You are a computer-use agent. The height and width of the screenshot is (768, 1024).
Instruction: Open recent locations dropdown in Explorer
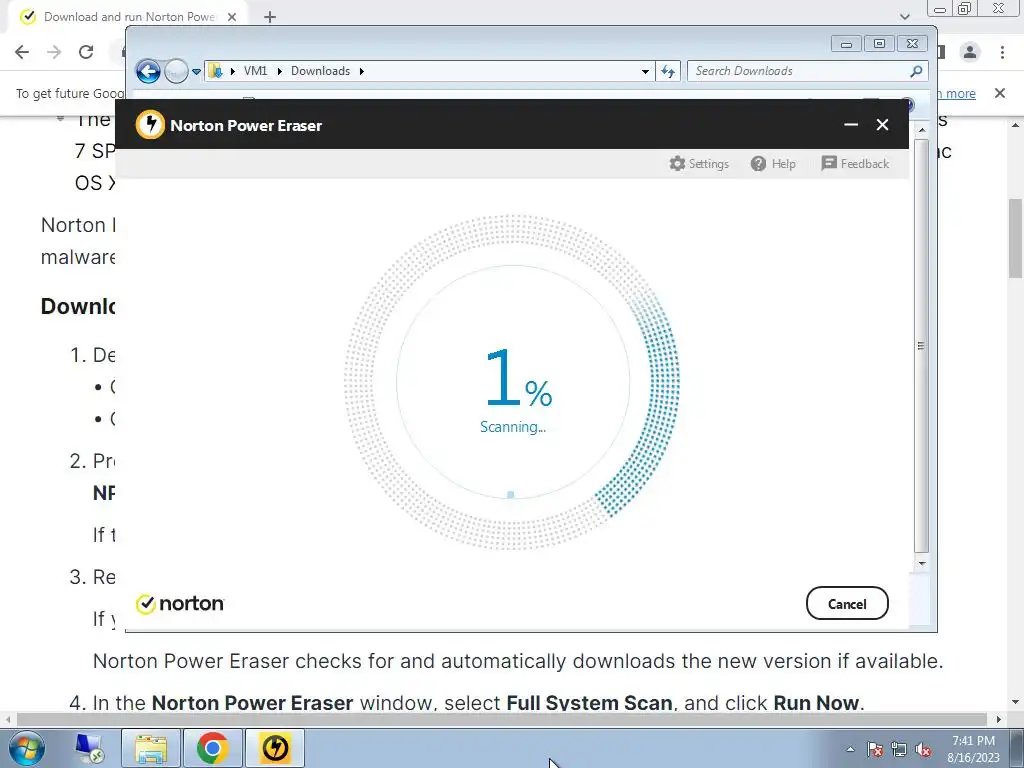click(x=196, y=72)
